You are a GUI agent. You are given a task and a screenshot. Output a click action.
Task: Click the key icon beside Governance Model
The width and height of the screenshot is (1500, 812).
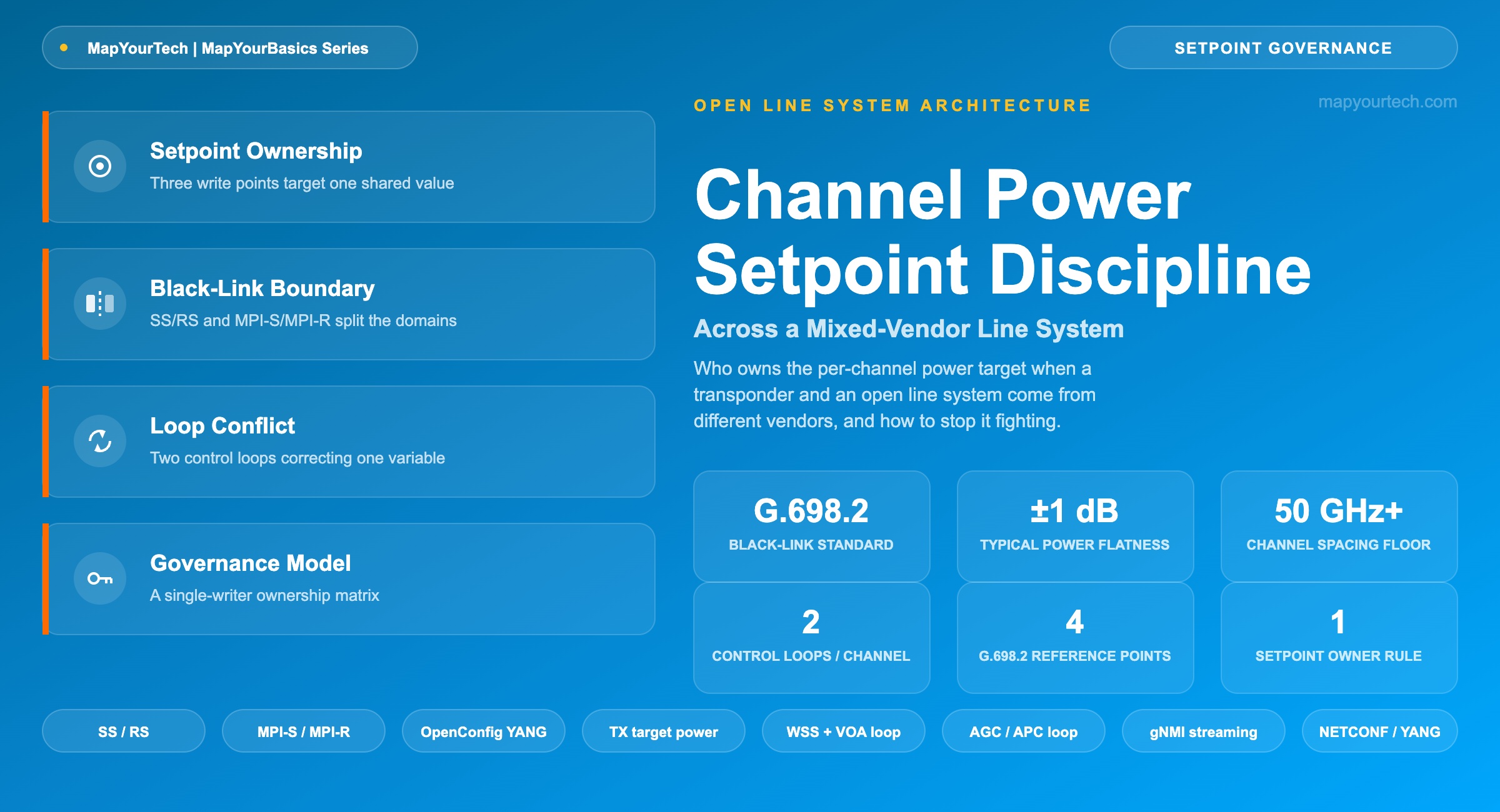click(x=100, y=578)
